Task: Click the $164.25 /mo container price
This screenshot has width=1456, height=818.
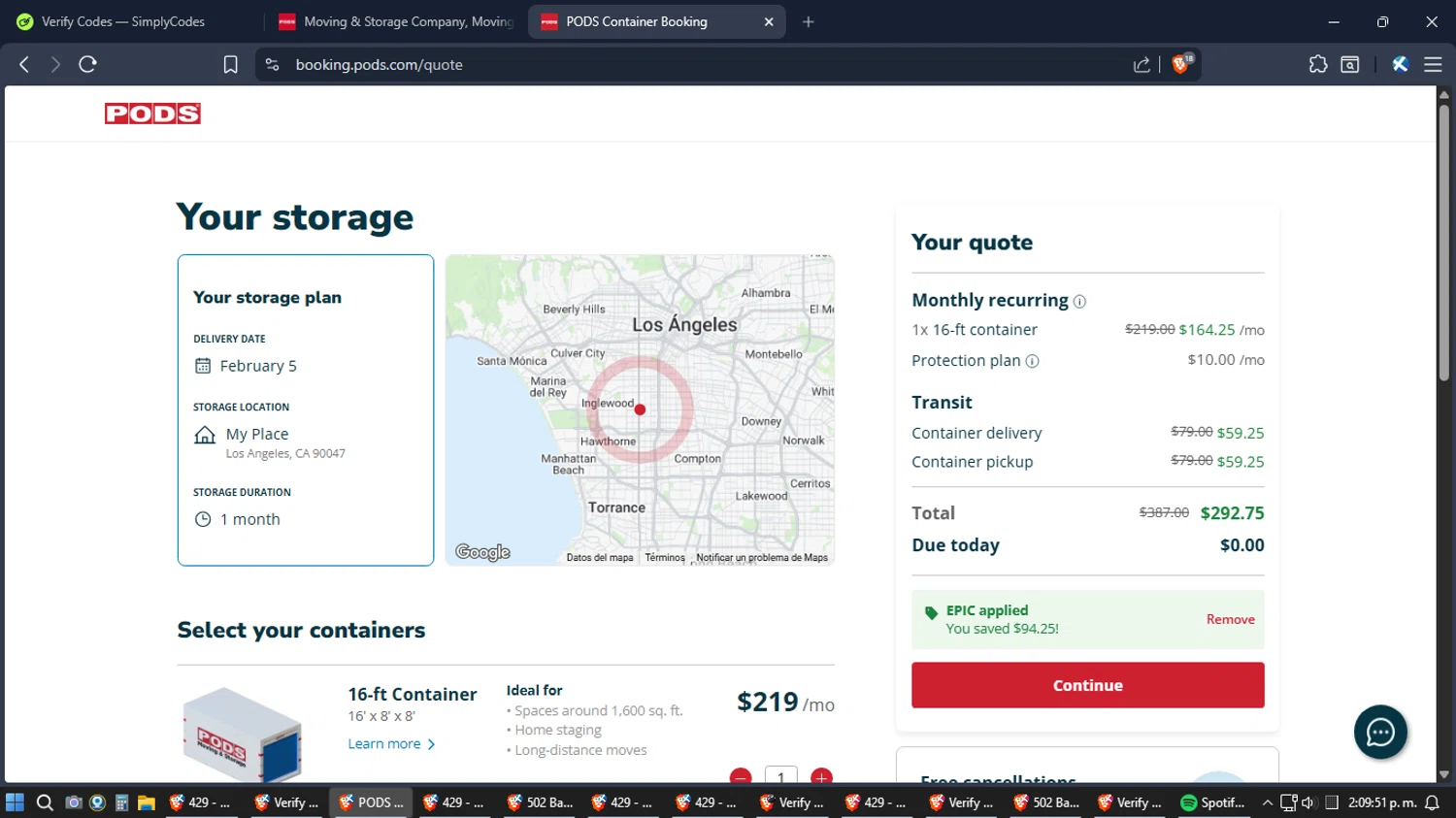Action: pos(1221,330)
